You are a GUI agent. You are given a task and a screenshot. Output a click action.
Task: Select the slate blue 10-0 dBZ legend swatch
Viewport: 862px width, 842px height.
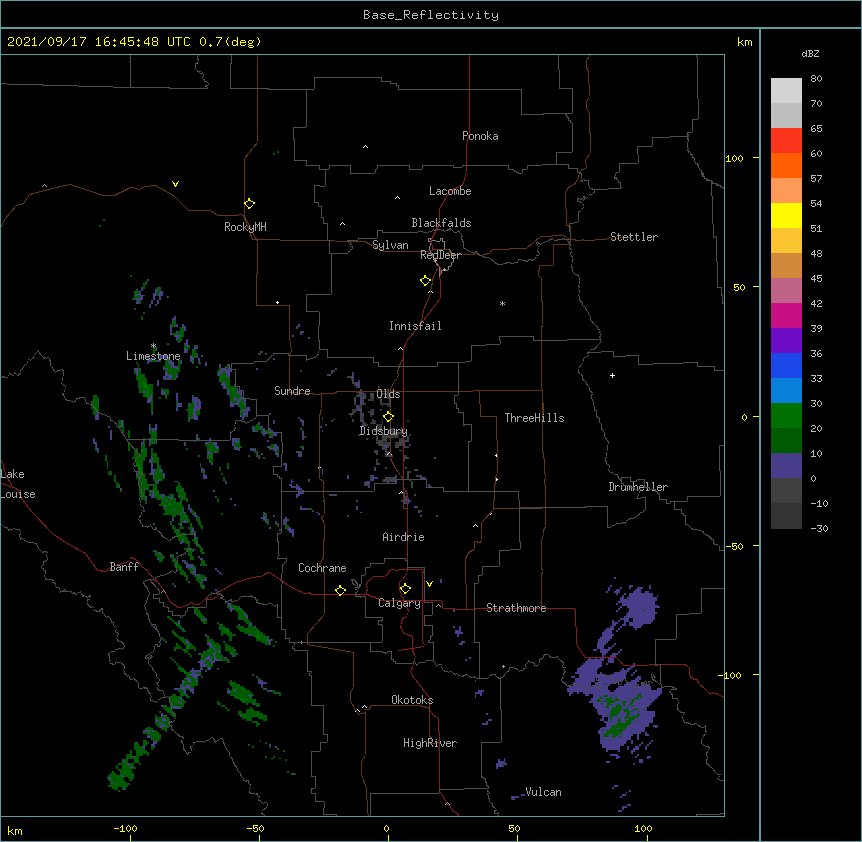(x=786, y=466)
